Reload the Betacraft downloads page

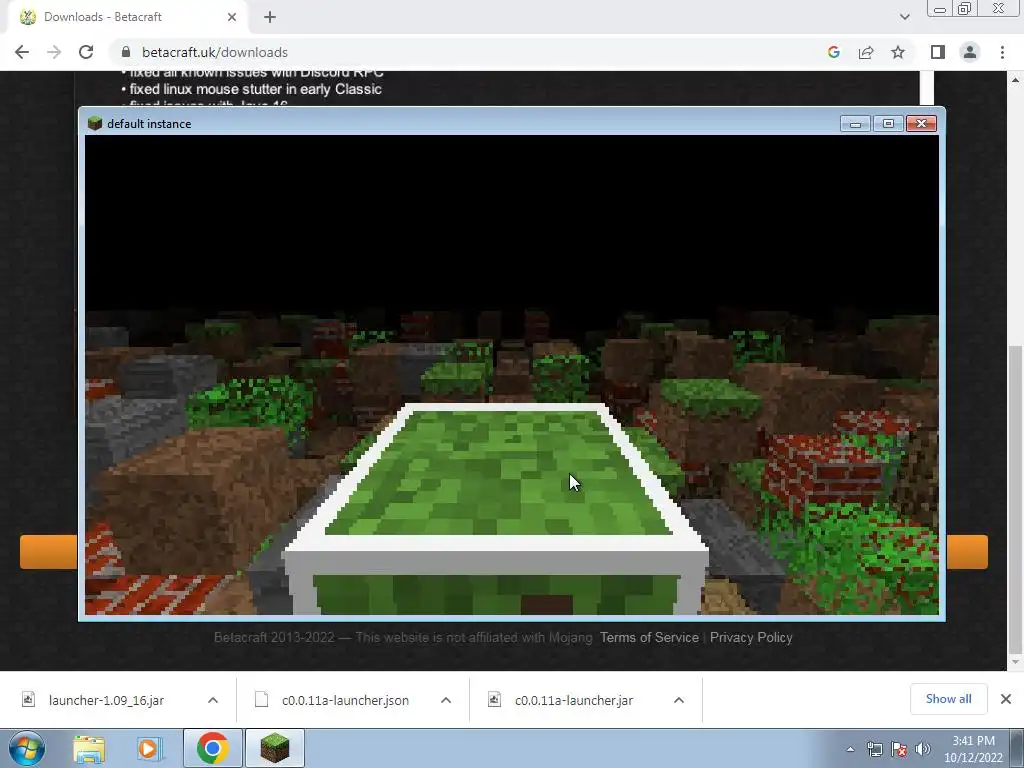(86, 52)
